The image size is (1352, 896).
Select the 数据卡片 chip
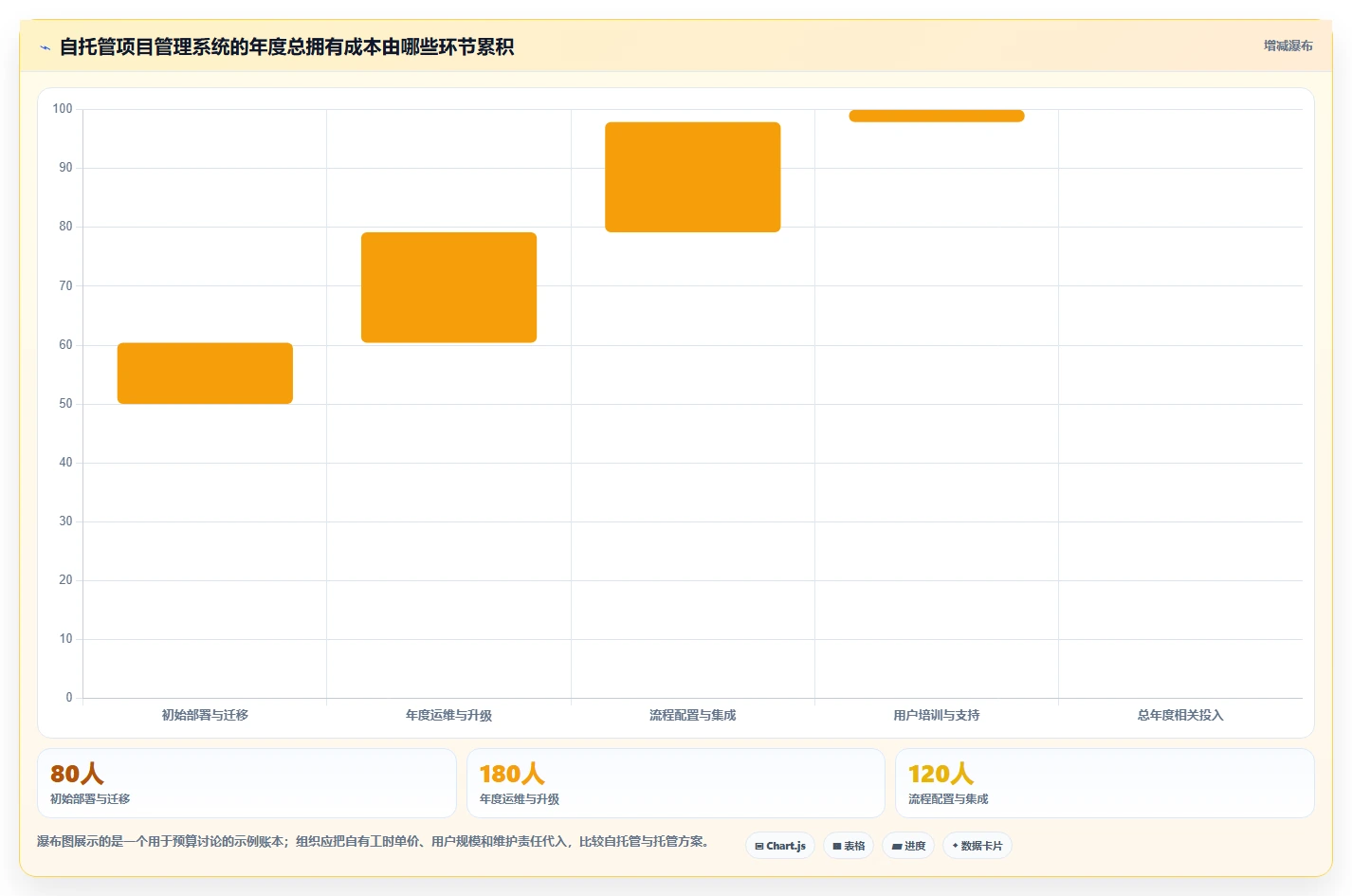[977, 846]
